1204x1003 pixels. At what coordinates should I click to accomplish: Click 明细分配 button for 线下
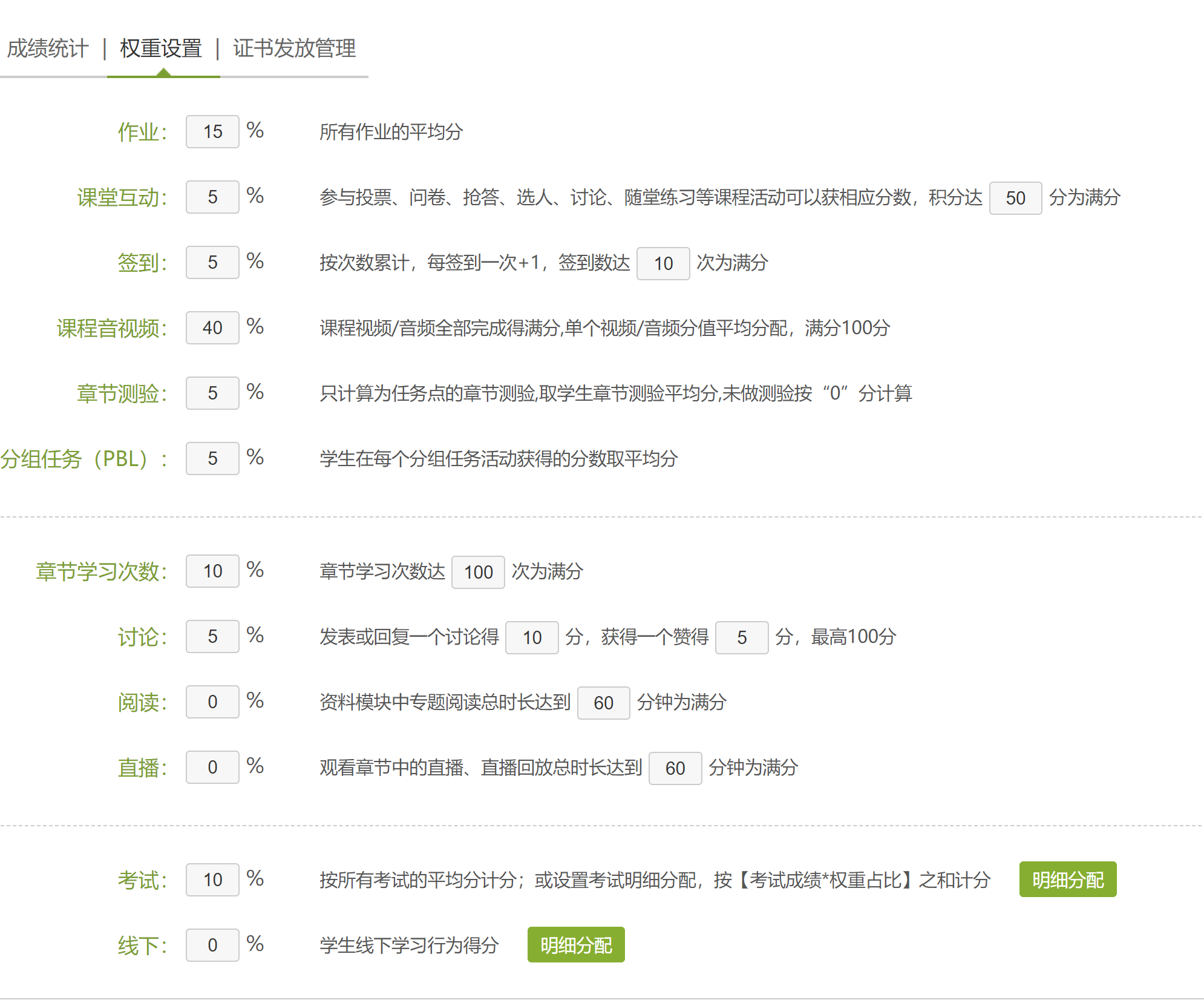(x=575, y=945)
